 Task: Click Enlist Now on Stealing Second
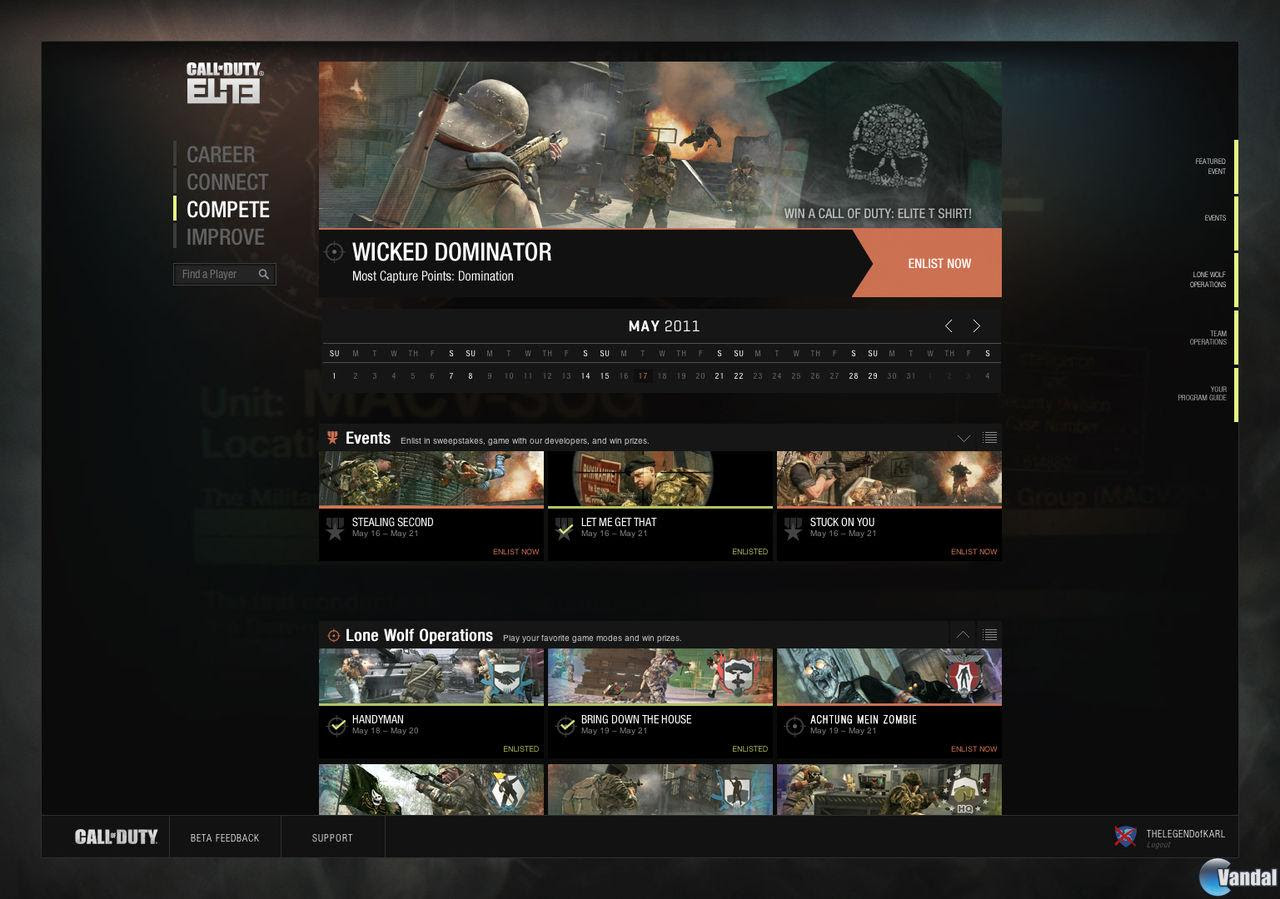[516, 552]
